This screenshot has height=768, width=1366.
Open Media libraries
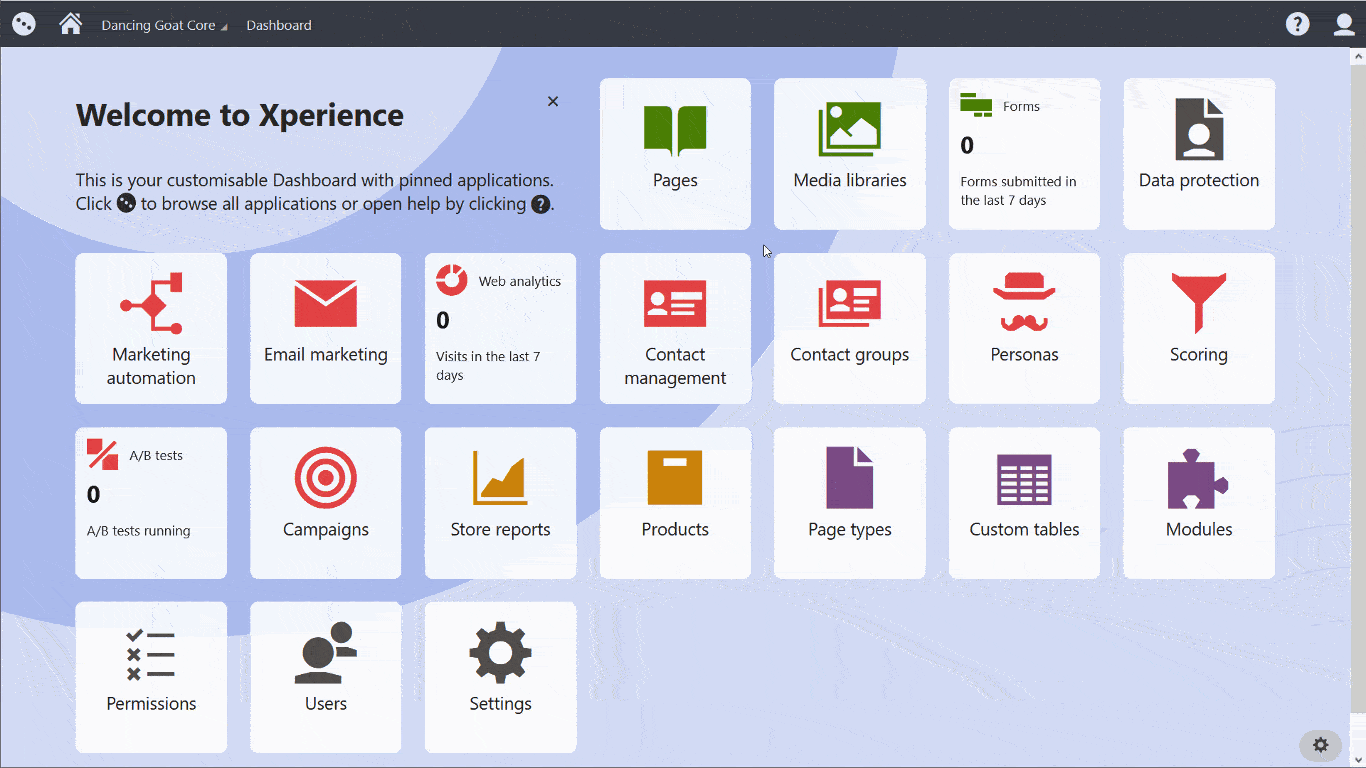[x=849, y=153]
